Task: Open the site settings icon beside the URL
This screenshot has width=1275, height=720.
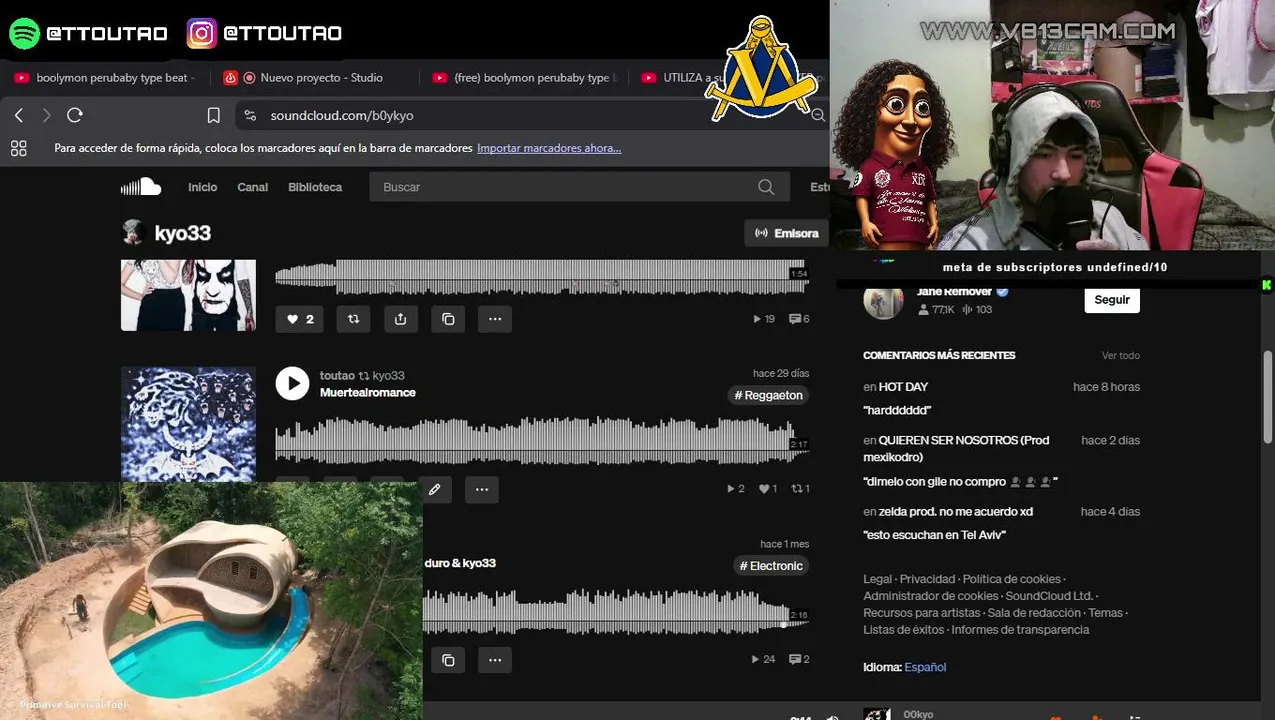Action: [250, 115]
